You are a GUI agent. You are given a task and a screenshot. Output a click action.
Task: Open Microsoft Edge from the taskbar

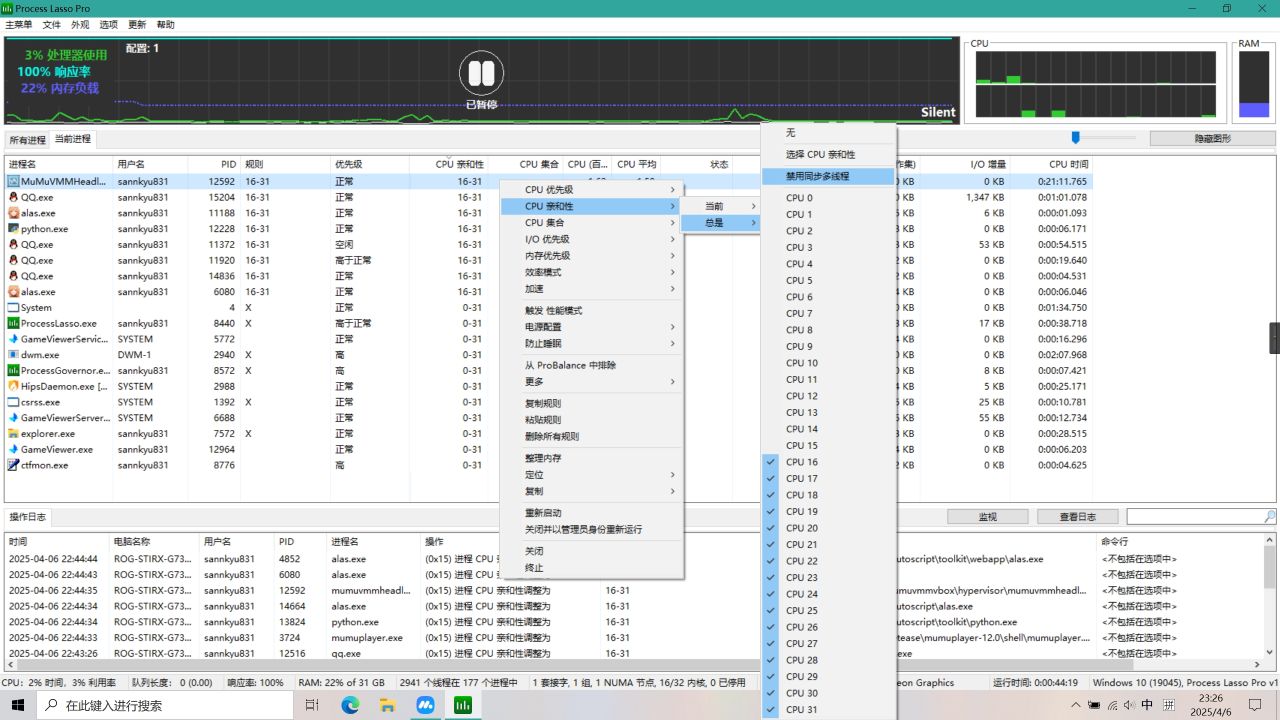click(350, 705)
